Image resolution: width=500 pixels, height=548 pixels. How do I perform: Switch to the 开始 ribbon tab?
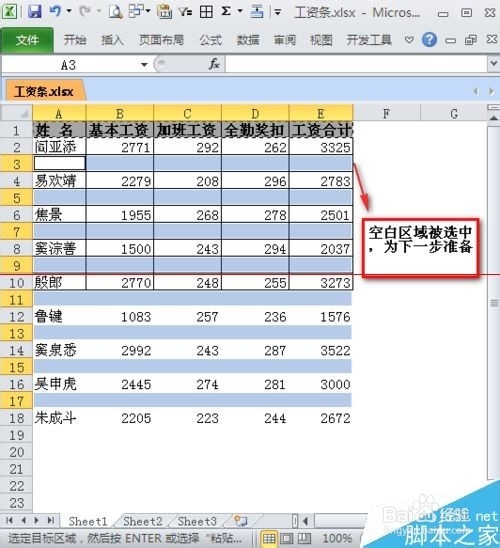pyautogui.click(x=75, y=40)
